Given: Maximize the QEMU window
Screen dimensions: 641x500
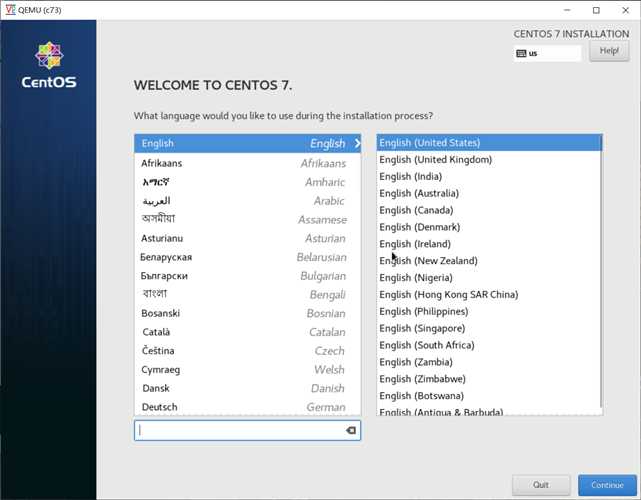Looking at the screenshot, I should (x=596, y=10).
